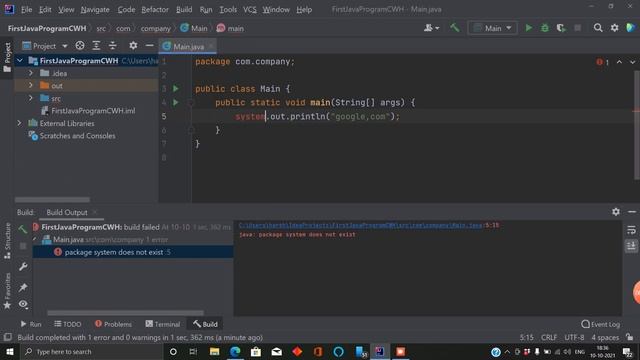Open the Main run configuration dropdown
The width and height of the screenshot is (640, 360).
pyautogui.click(x=492, y=28)
